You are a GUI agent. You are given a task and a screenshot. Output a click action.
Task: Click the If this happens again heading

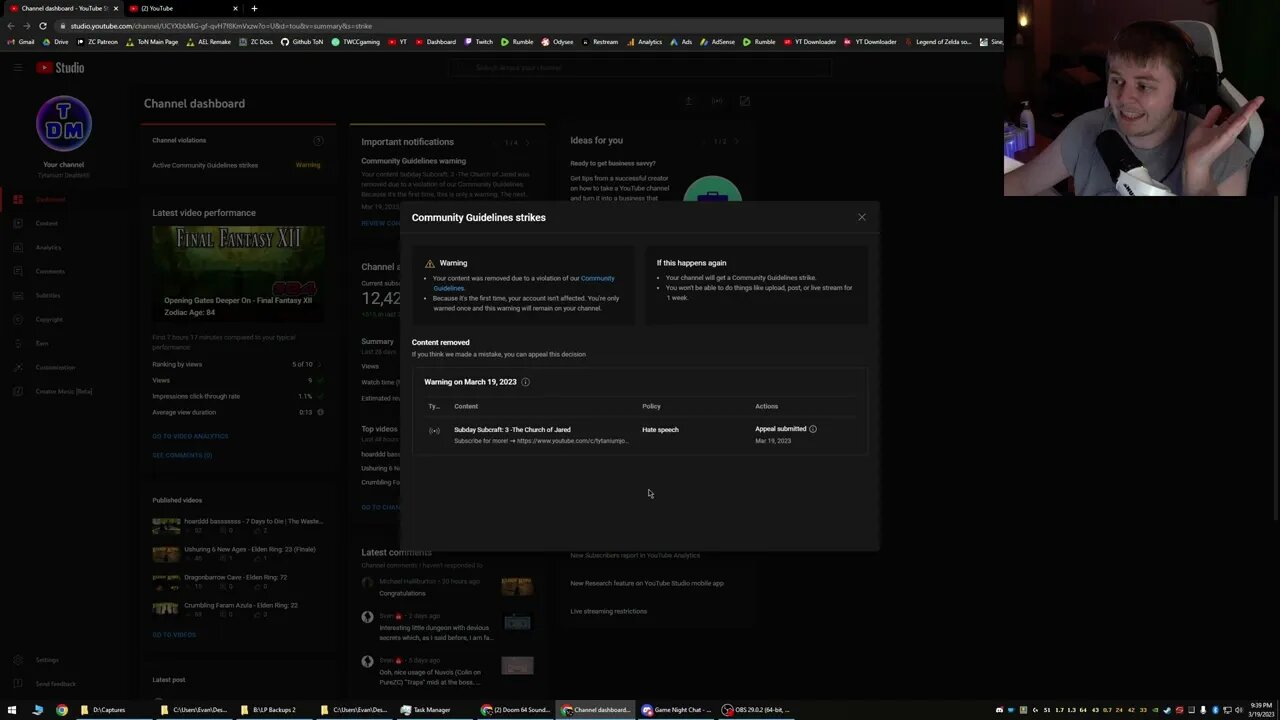click(691, 263)
